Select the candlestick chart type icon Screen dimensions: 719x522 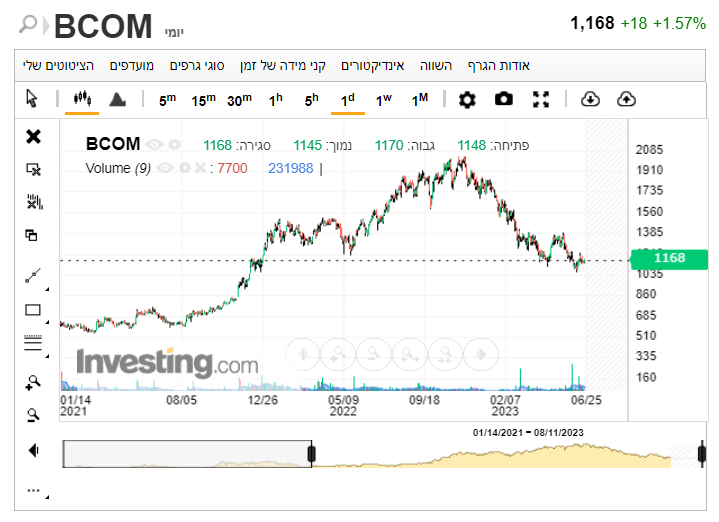click(82, 99)
